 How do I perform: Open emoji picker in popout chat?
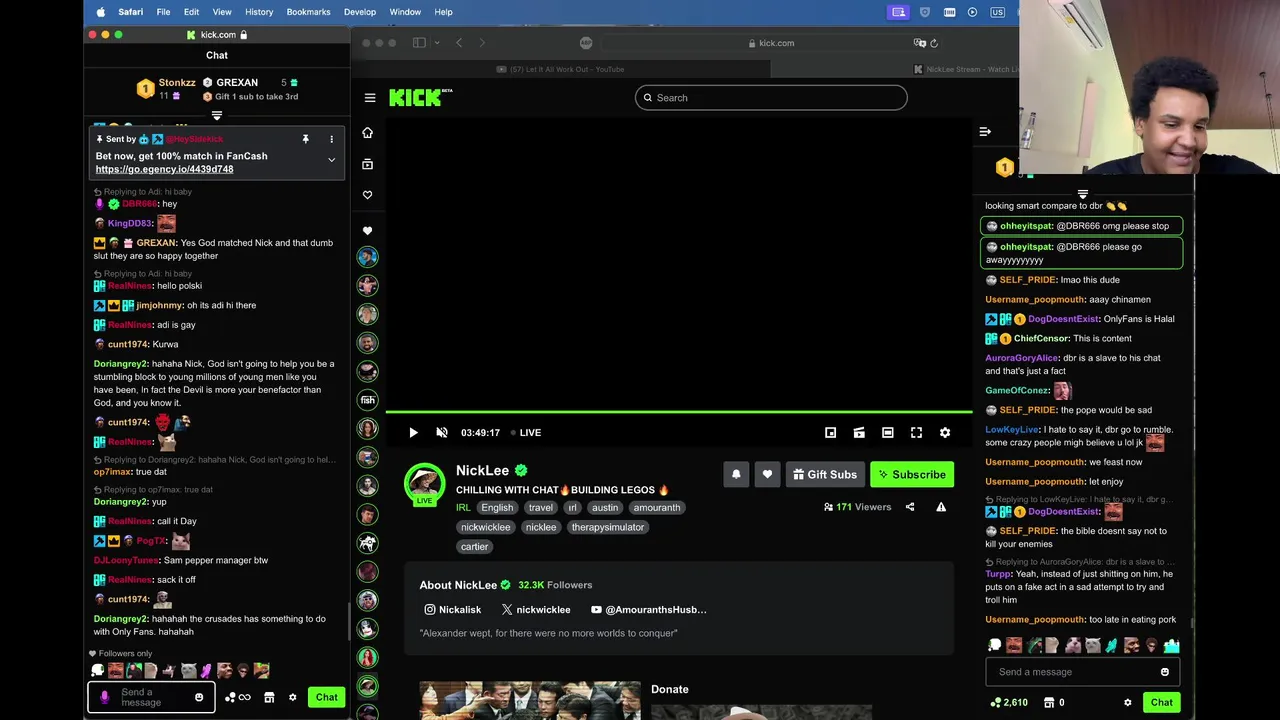click(199, 697)
